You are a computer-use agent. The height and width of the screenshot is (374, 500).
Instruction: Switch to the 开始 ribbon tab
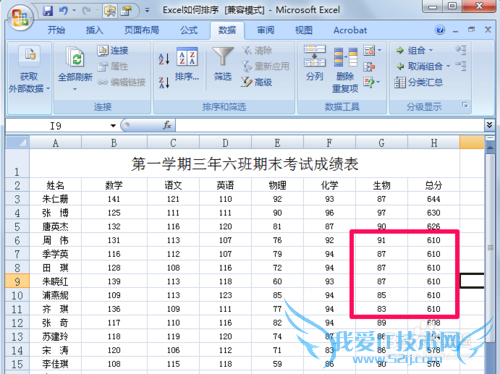point(56,30)
